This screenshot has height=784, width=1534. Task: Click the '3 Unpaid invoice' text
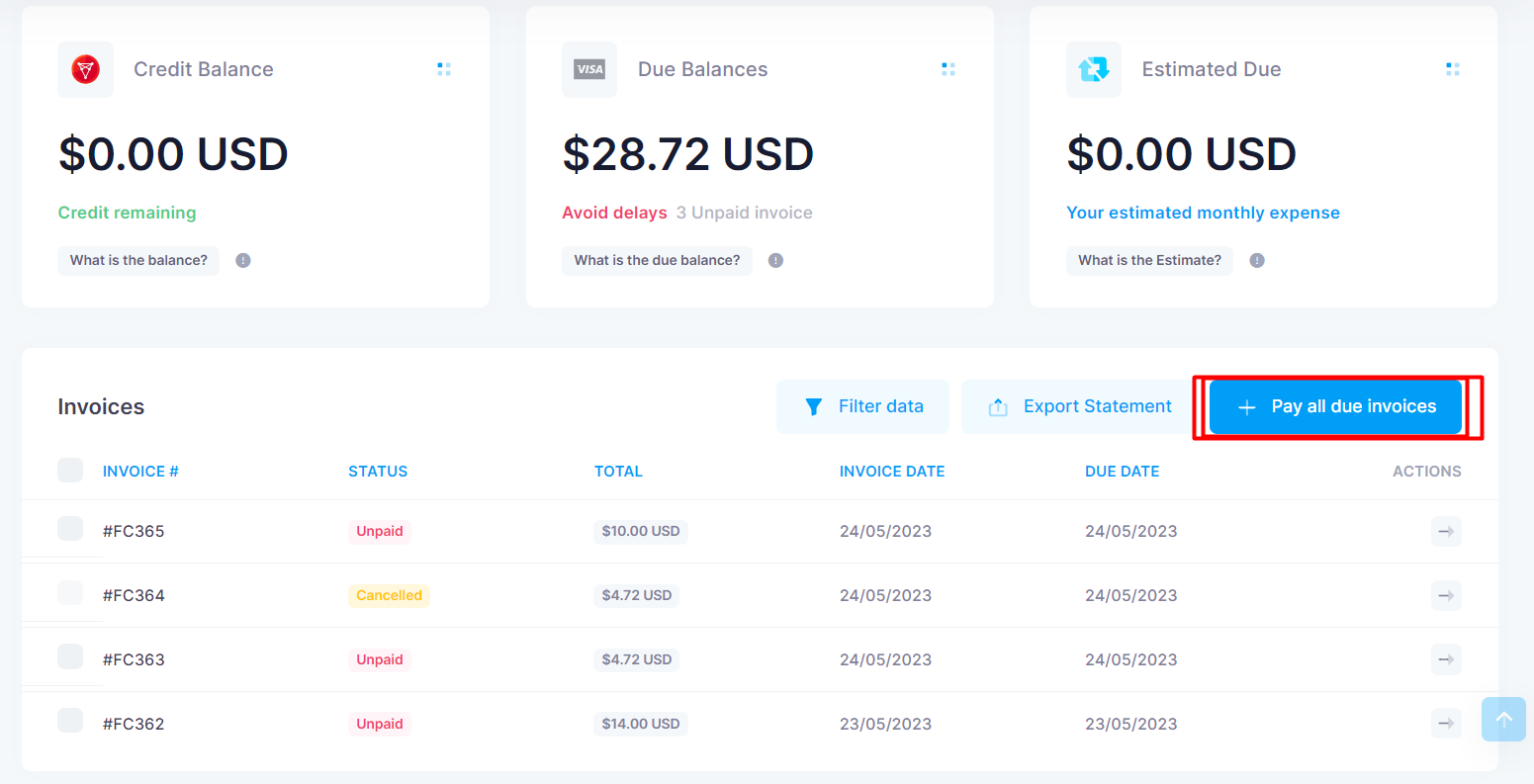(x=745, y=213)
